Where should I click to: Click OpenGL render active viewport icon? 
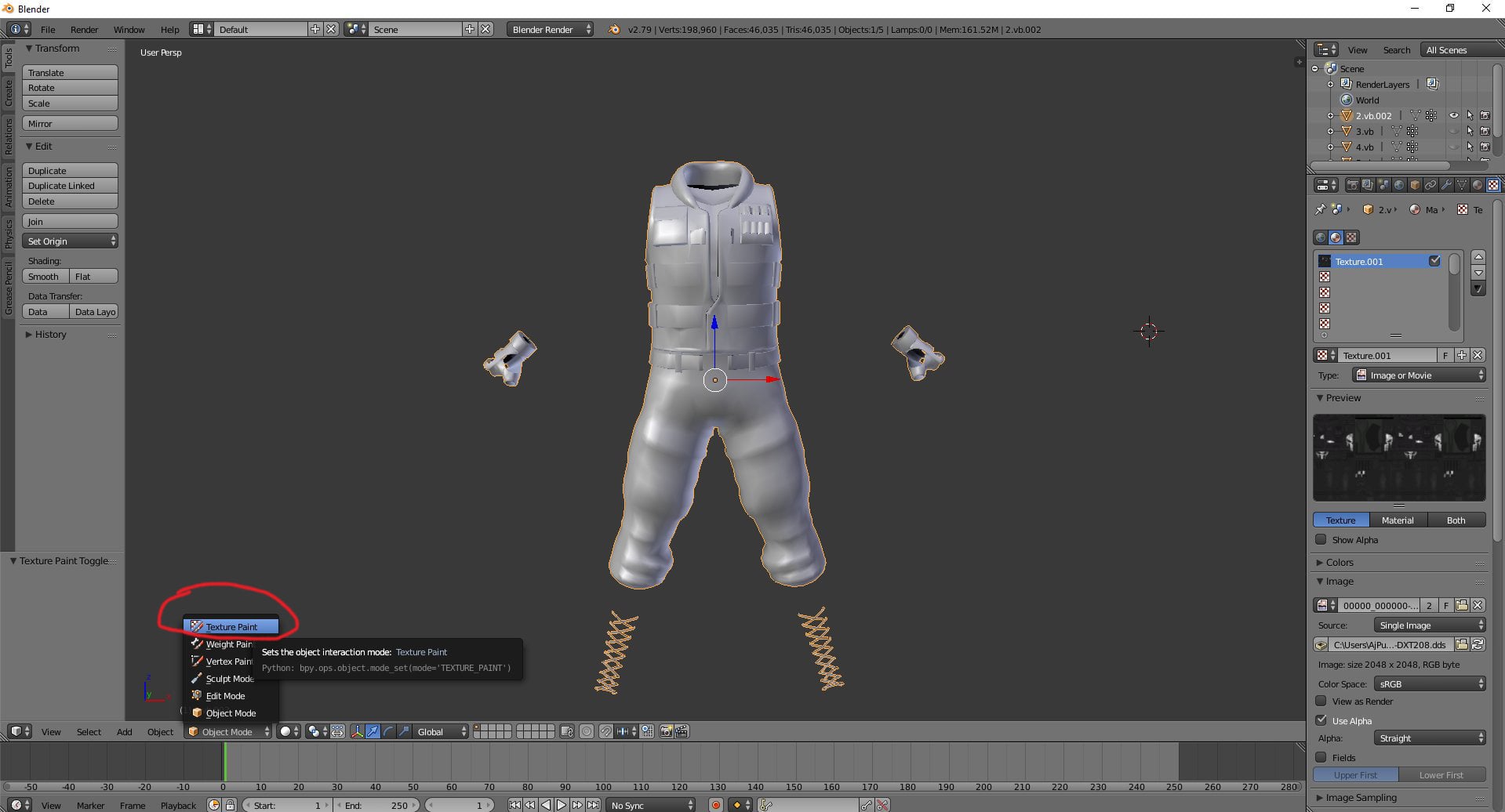coord(666,731)
